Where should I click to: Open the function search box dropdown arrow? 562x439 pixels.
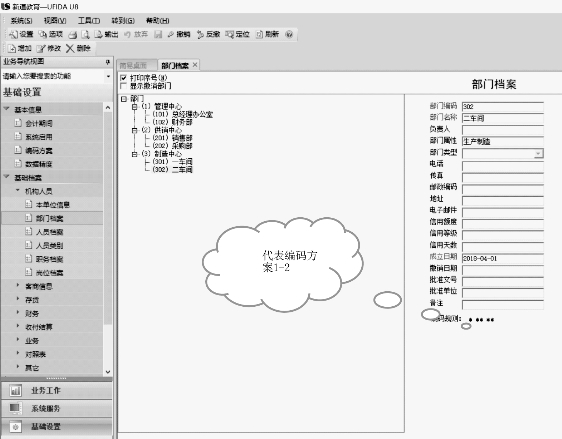tap(108, 76)
